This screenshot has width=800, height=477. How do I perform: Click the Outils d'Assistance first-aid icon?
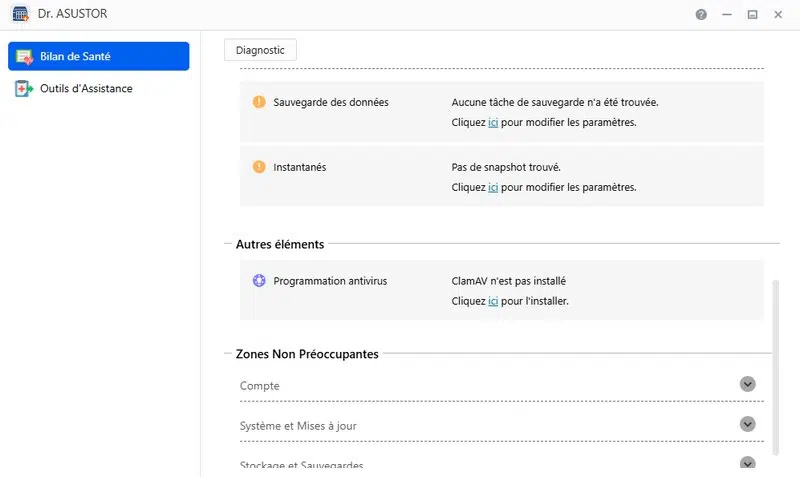click(x=23, y=89)
